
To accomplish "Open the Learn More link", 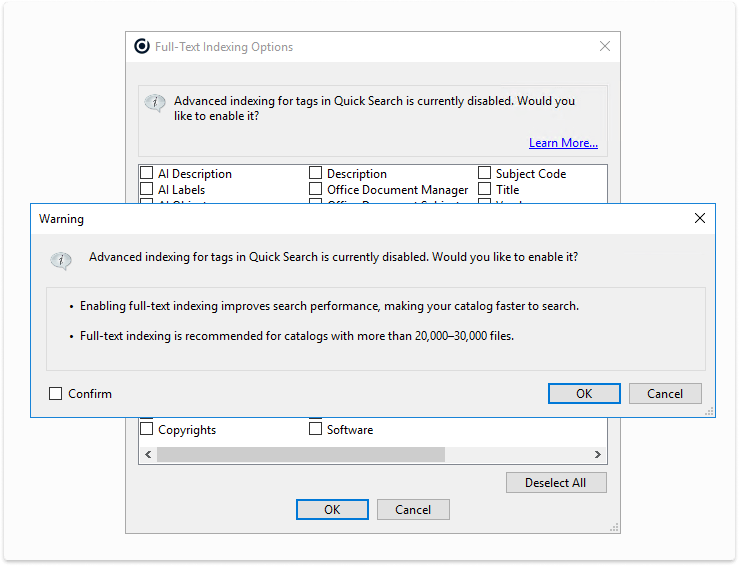I will pos(563,143).
